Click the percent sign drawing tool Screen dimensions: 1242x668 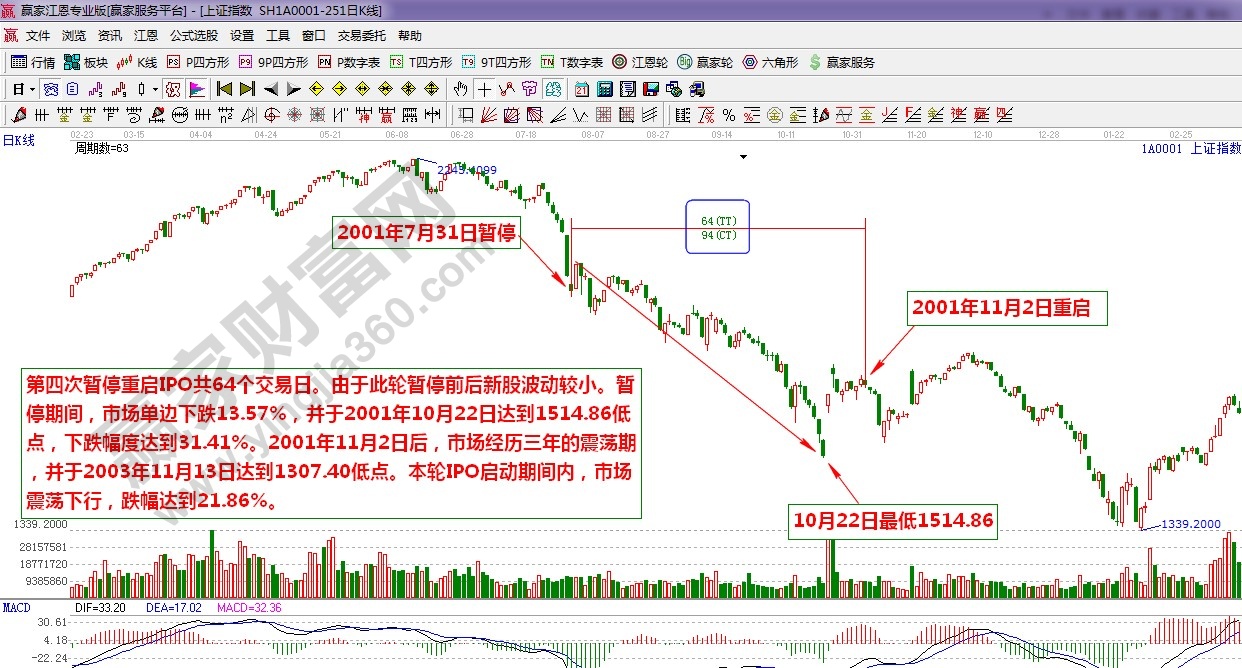coord(728,114)
